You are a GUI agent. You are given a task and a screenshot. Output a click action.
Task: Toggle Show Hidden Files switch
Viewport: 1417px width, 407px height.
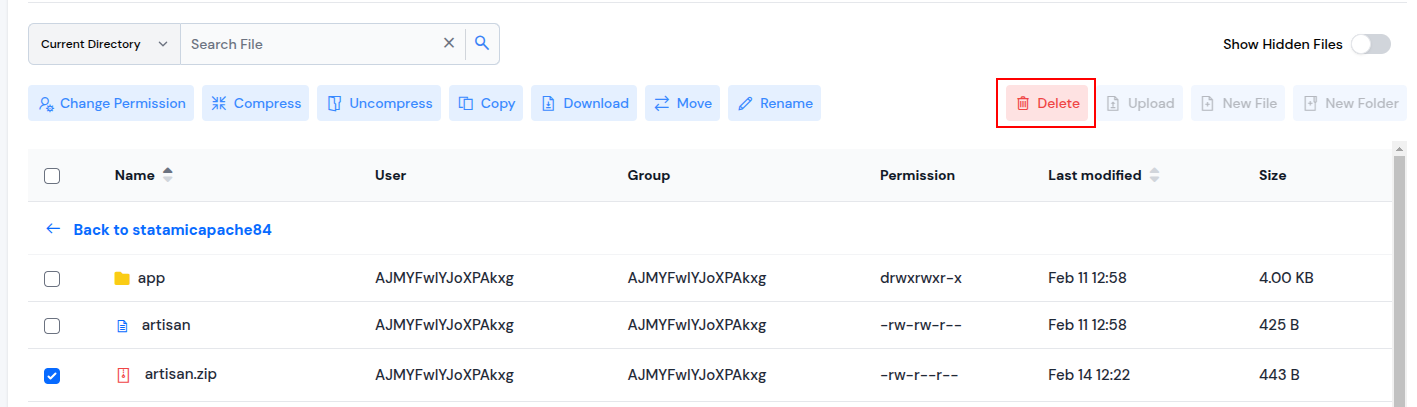[1370, 44]
